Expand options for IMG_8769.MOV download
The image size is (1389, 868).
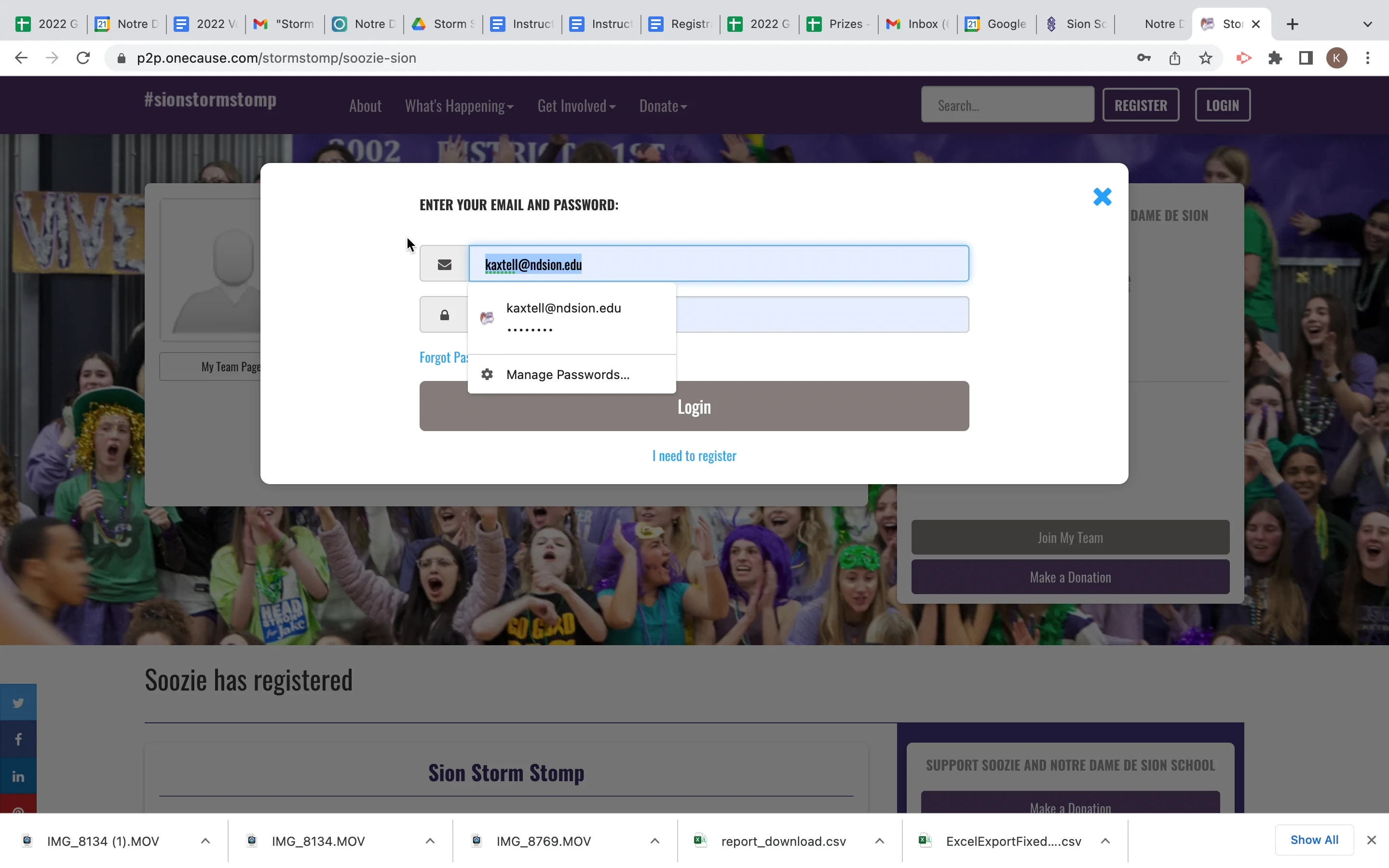(654, 841)
